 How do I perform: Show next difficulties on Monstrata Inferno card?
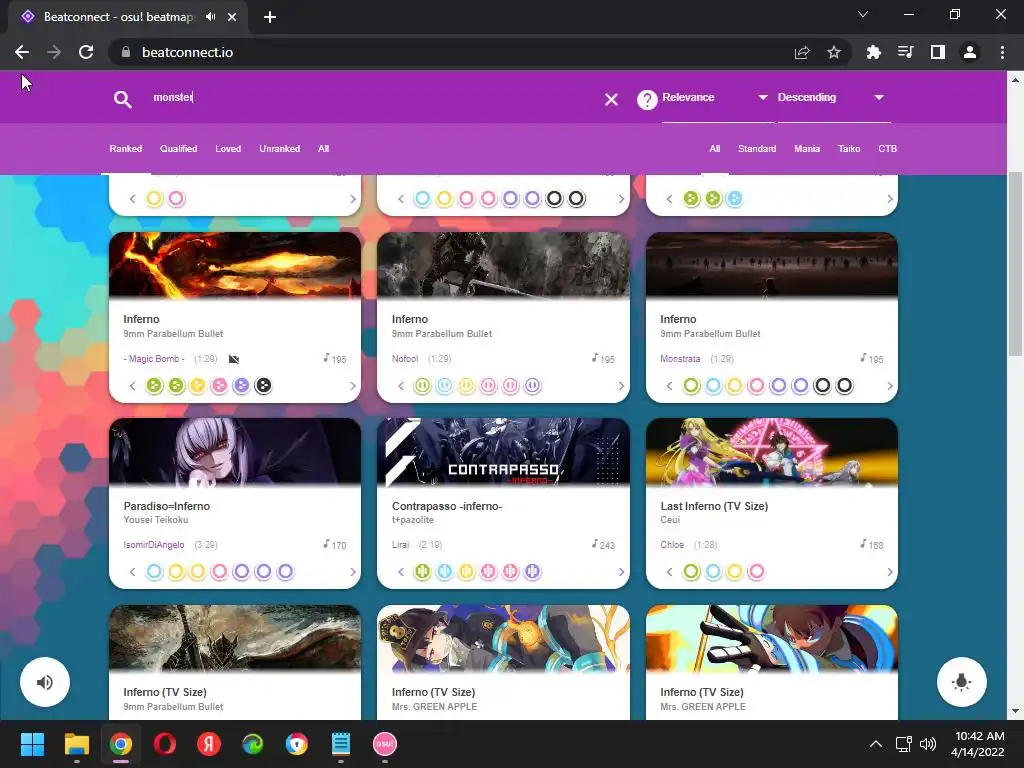[x=889, y=386]
